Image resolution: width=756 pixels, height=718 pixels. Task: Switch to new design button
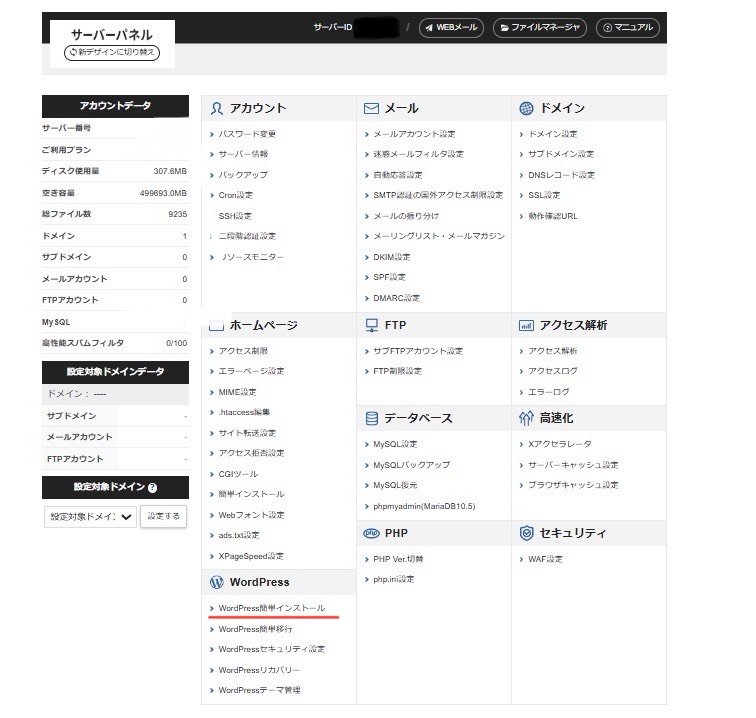[x=111, y=52]
